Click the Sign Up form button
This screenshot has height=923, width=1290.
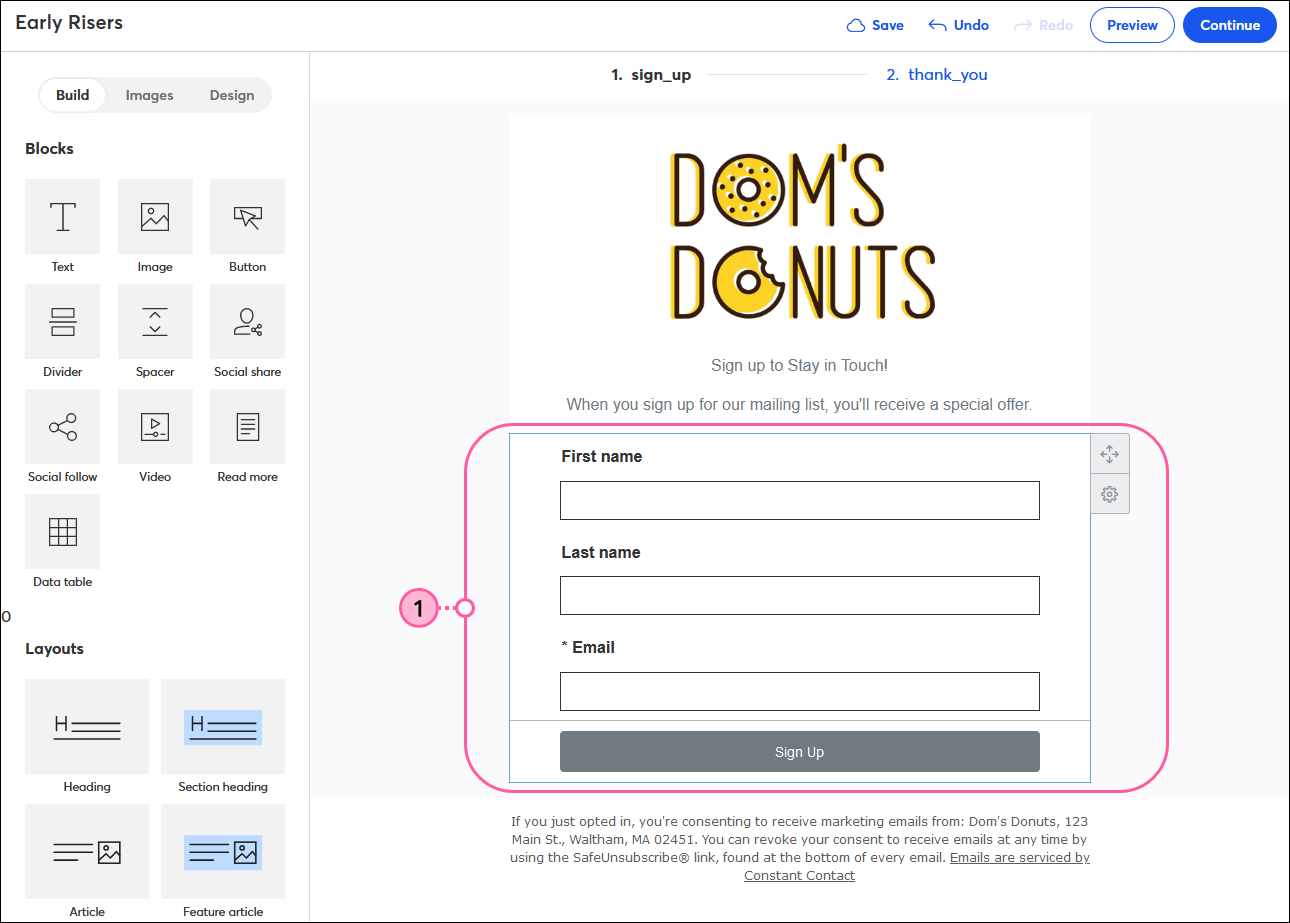(800, 752)
